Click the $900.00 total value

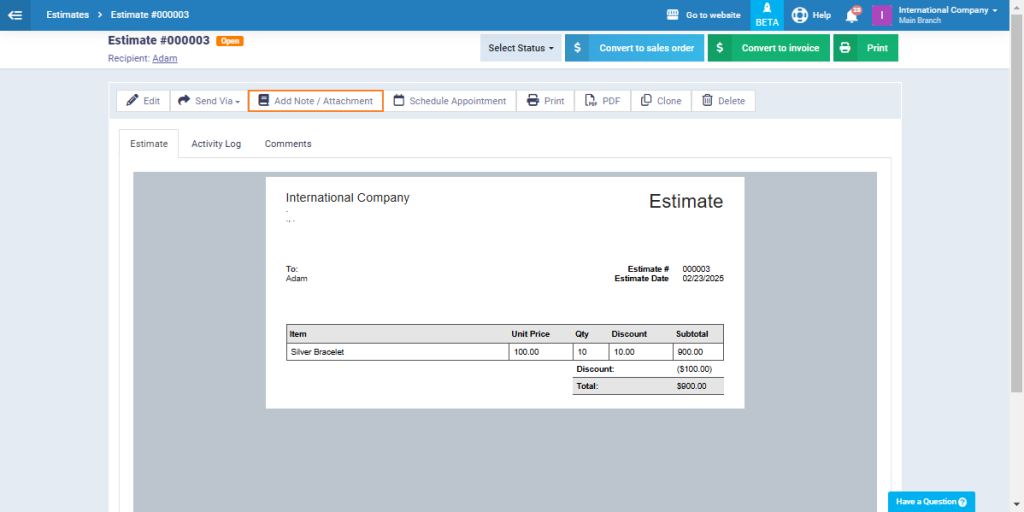click(692, 386)
